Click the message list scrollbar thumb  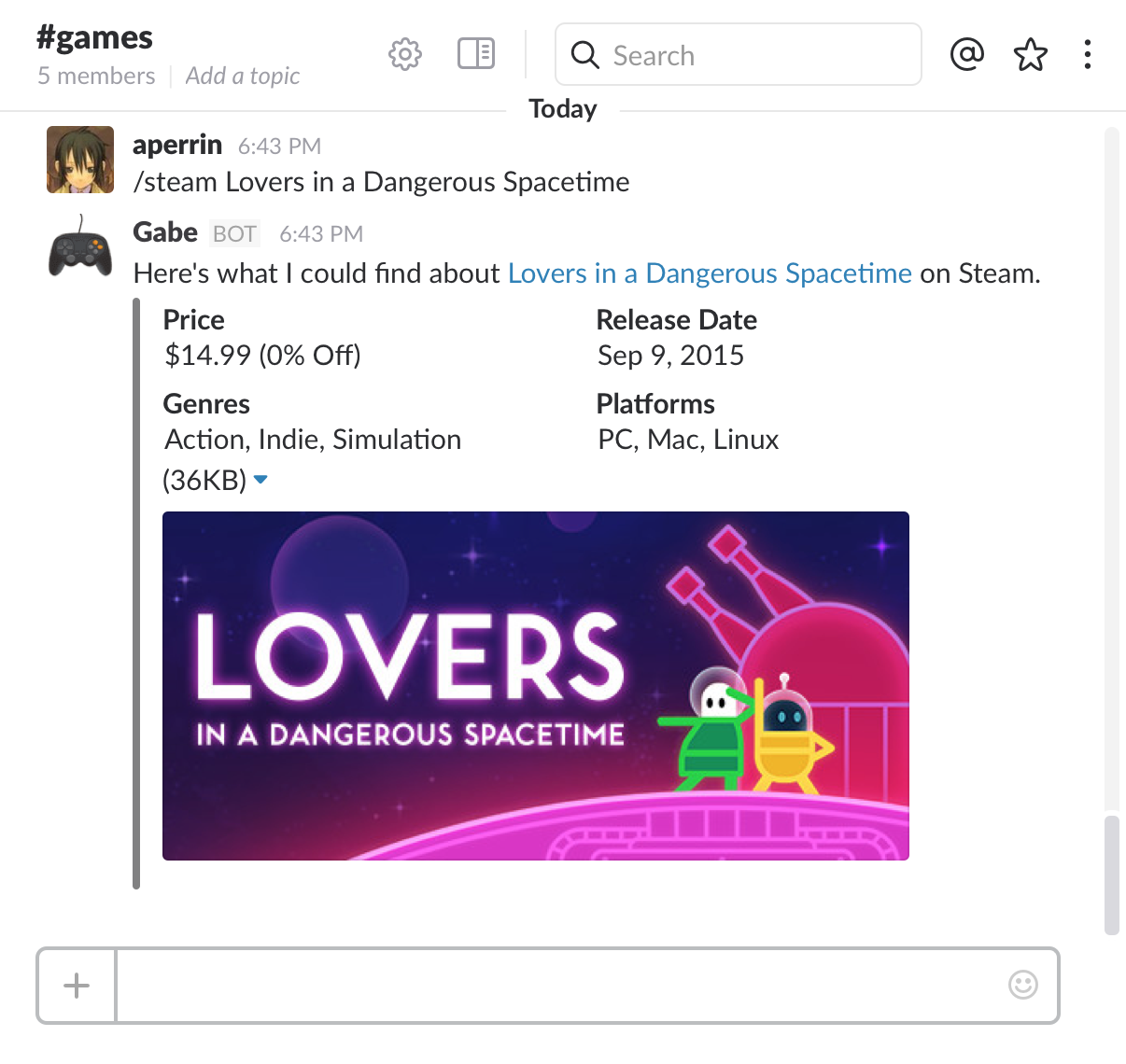tap(1111, 875)
